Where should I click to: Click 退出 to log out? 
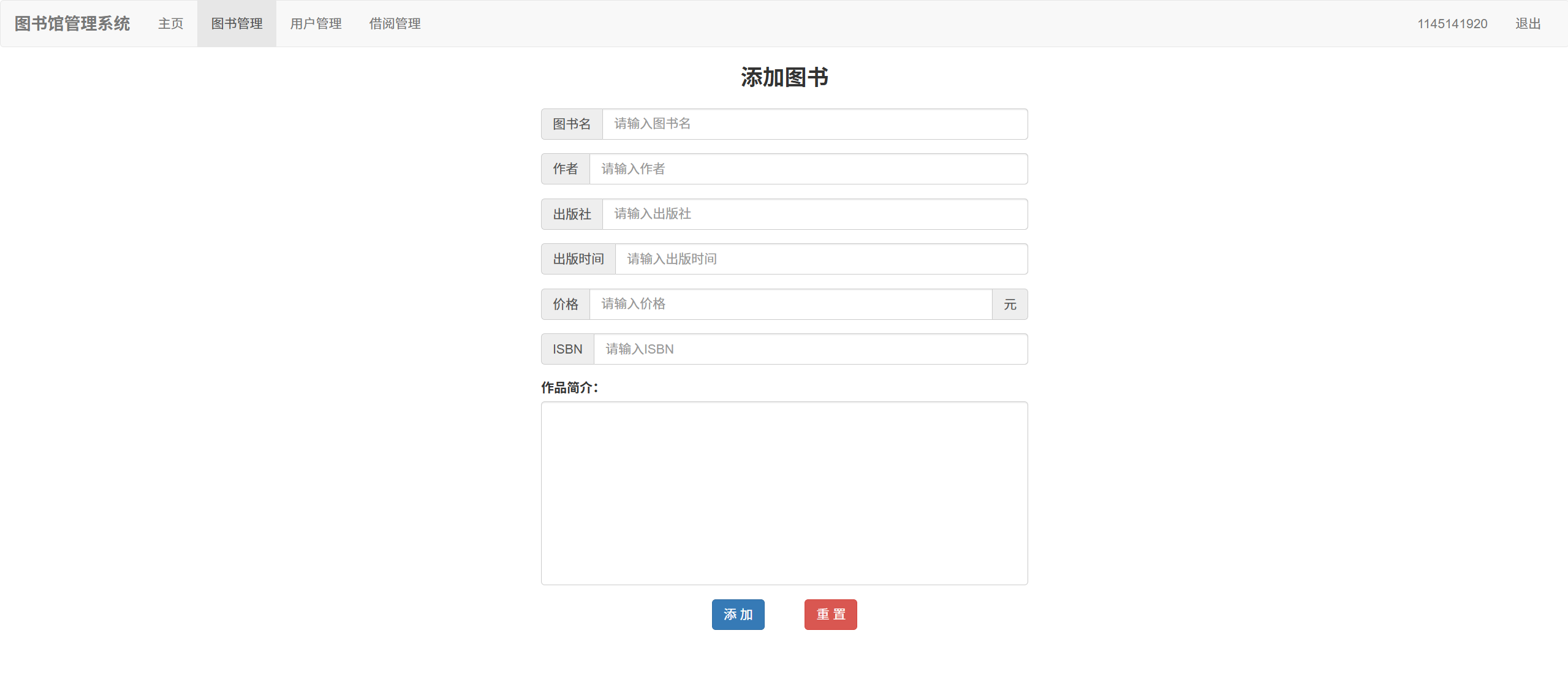[x=1528, y=23]
